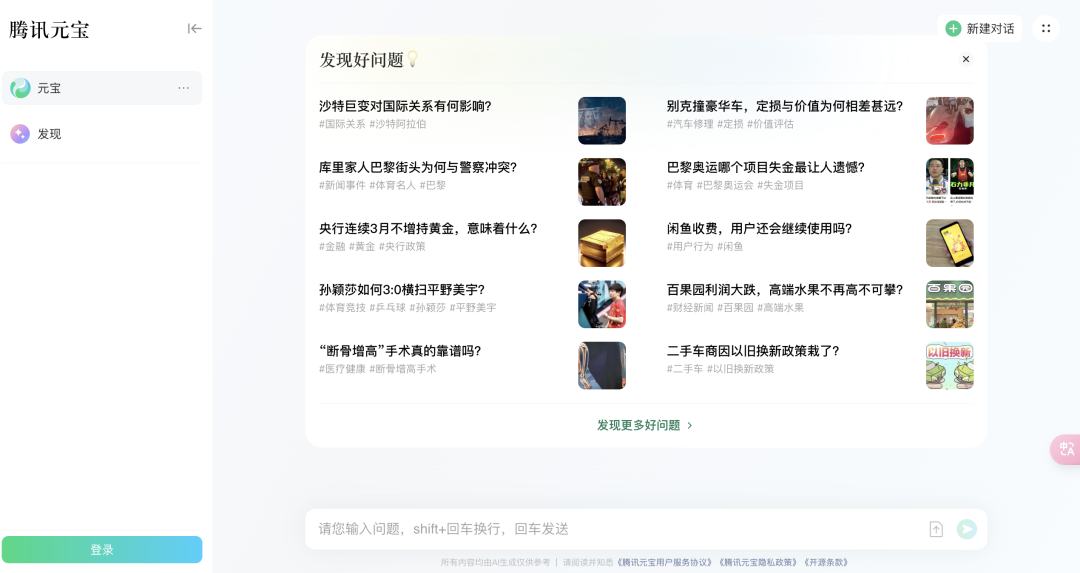Click the red car thumbnail for 别克

point(950,121)
